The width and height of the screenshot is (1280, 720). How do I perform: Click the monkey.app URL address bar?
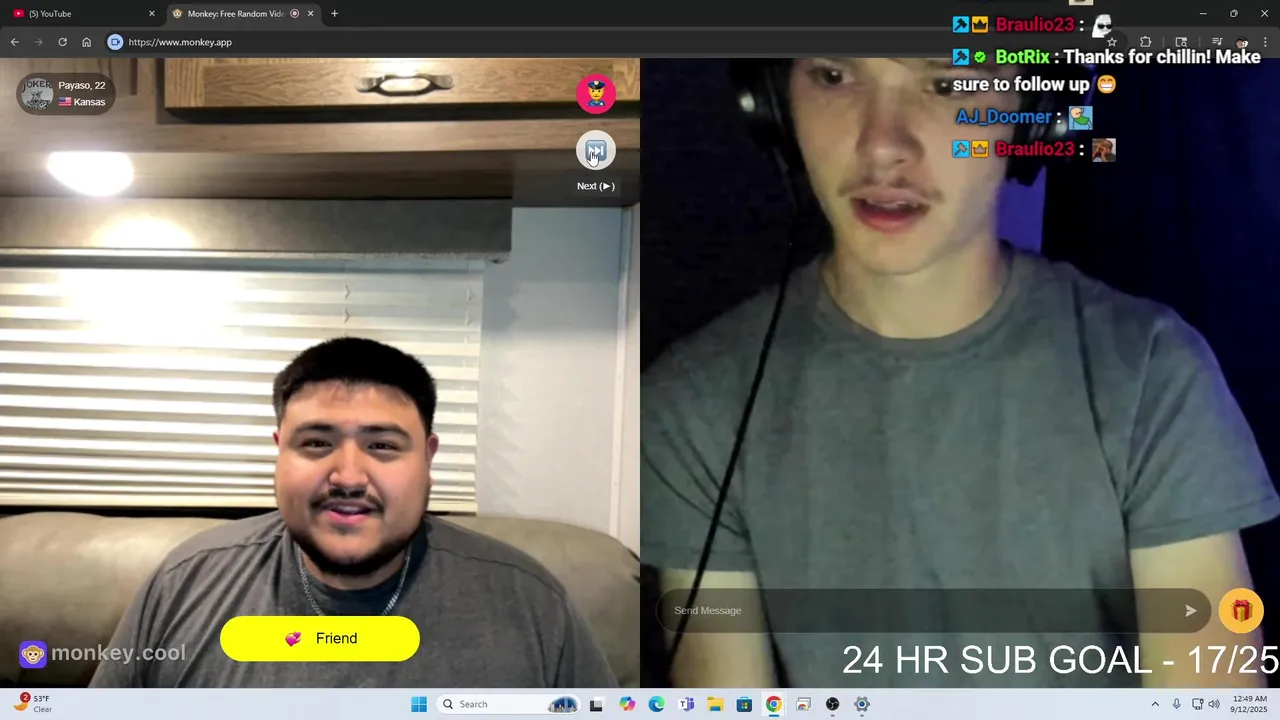[180, 42]
